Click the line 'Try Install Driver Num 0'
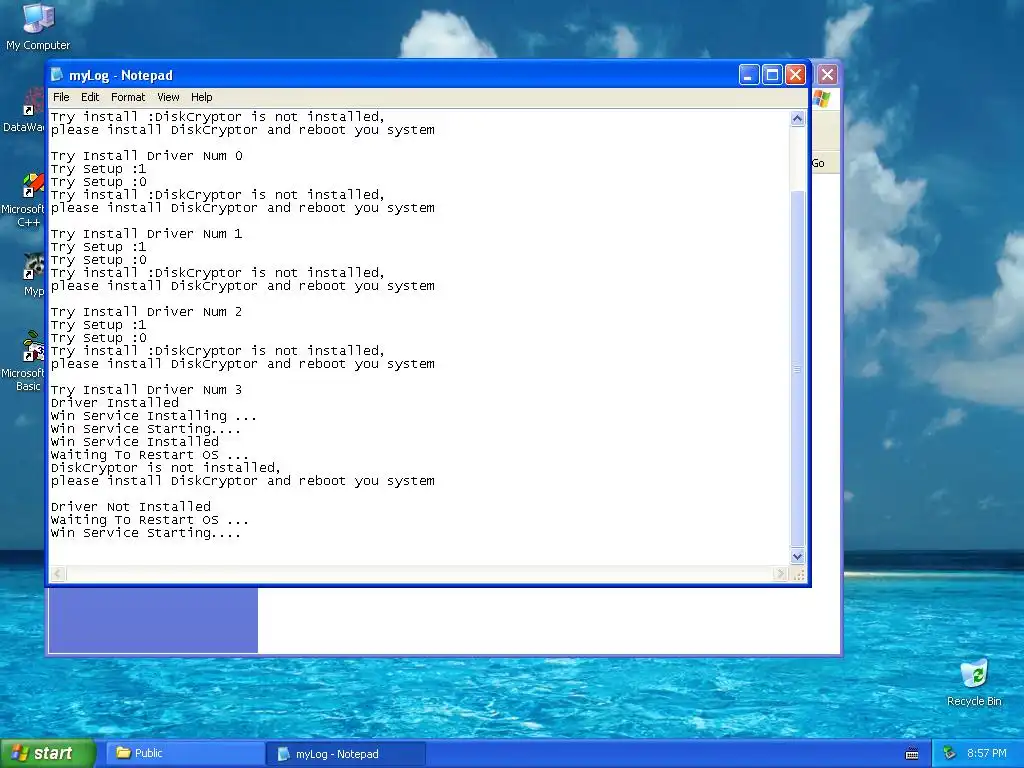Image resolution: width=1024 pixels, height=768 pixels. point(146,155)
